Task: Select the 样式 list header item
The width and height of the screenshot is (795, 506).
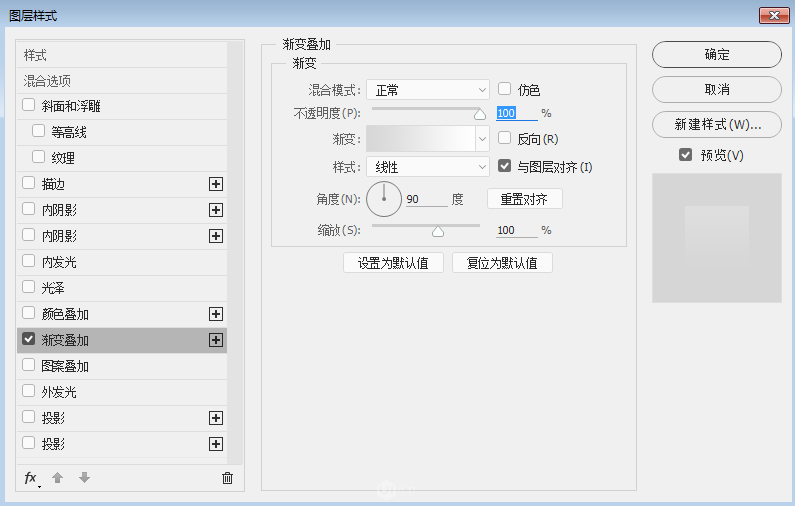Action: click(36, 55)
